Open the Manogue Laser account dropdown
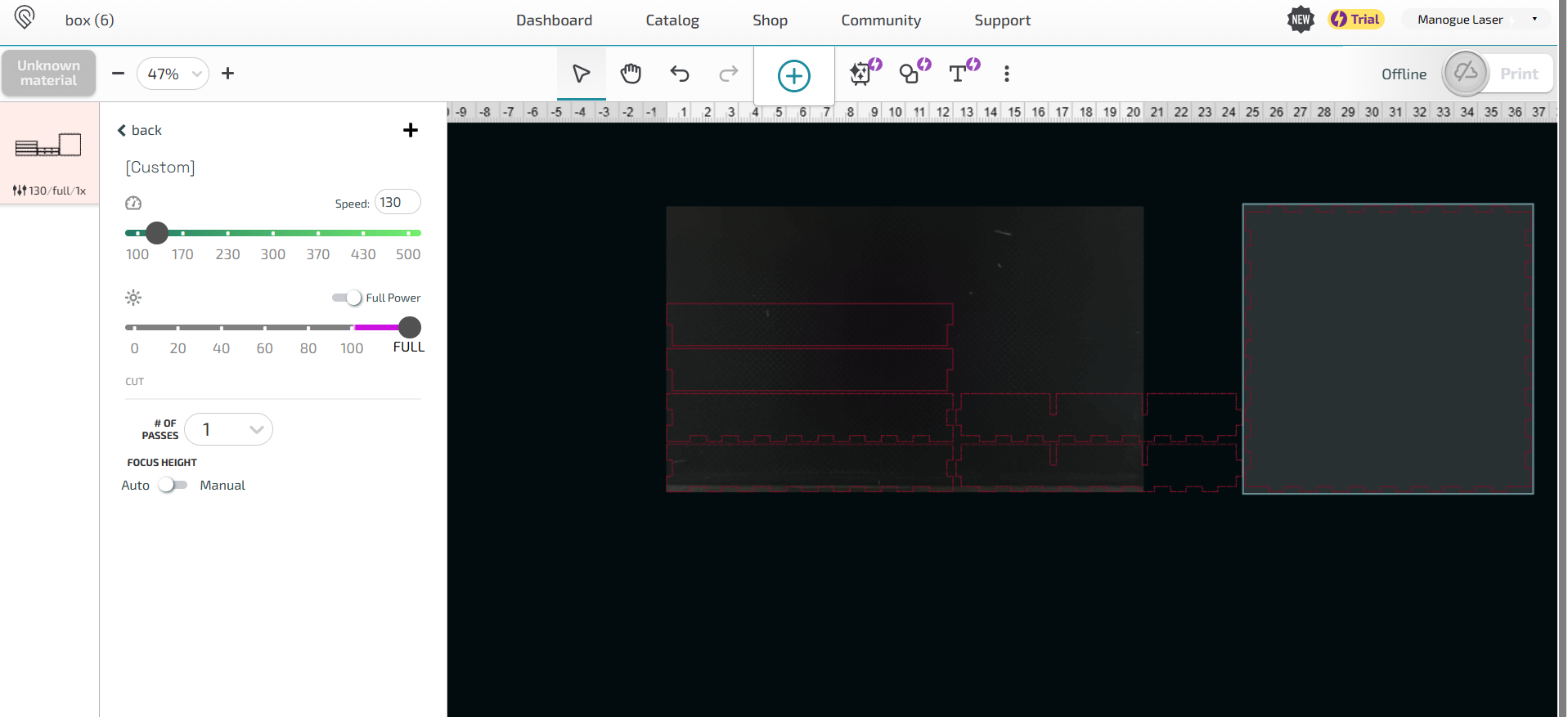This screenshot has height=717, width=1568. coord(1476,20)
